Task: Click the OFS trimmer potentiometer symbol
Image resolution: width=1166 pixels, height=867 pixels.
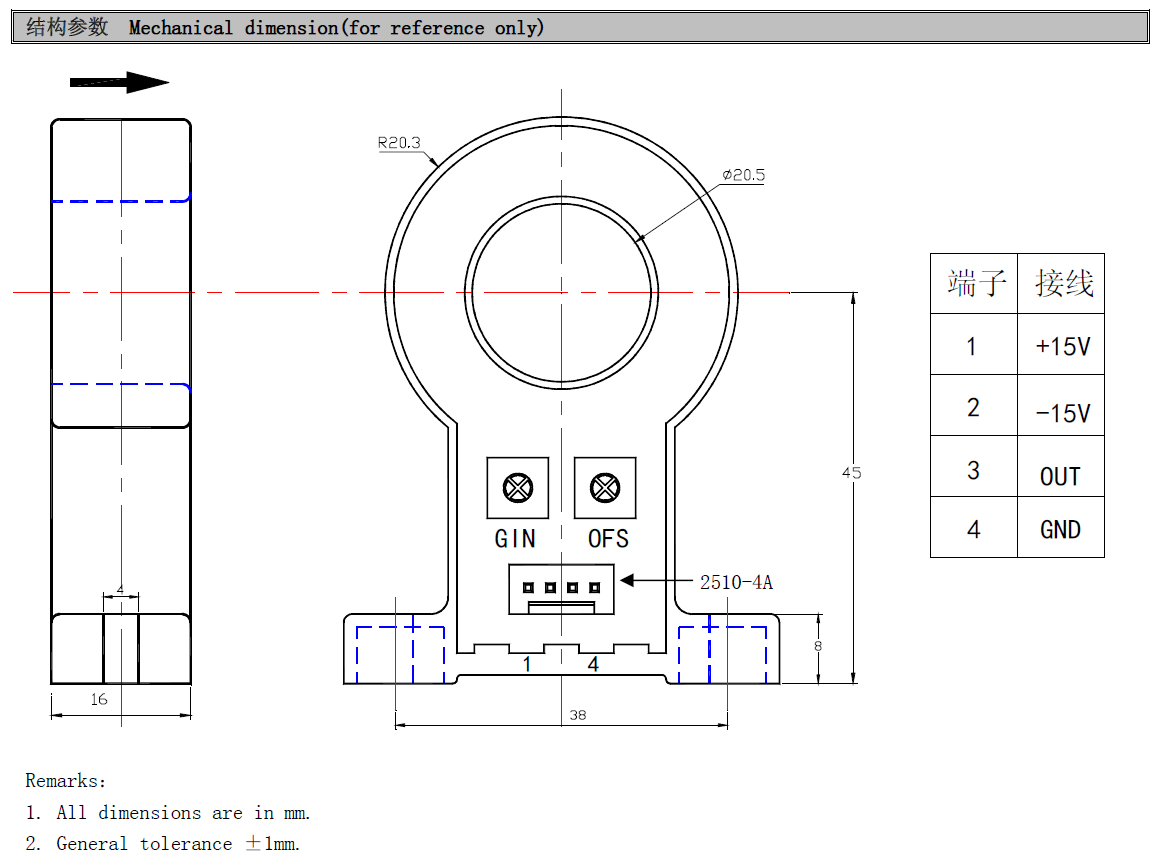Action: point(604,488)
